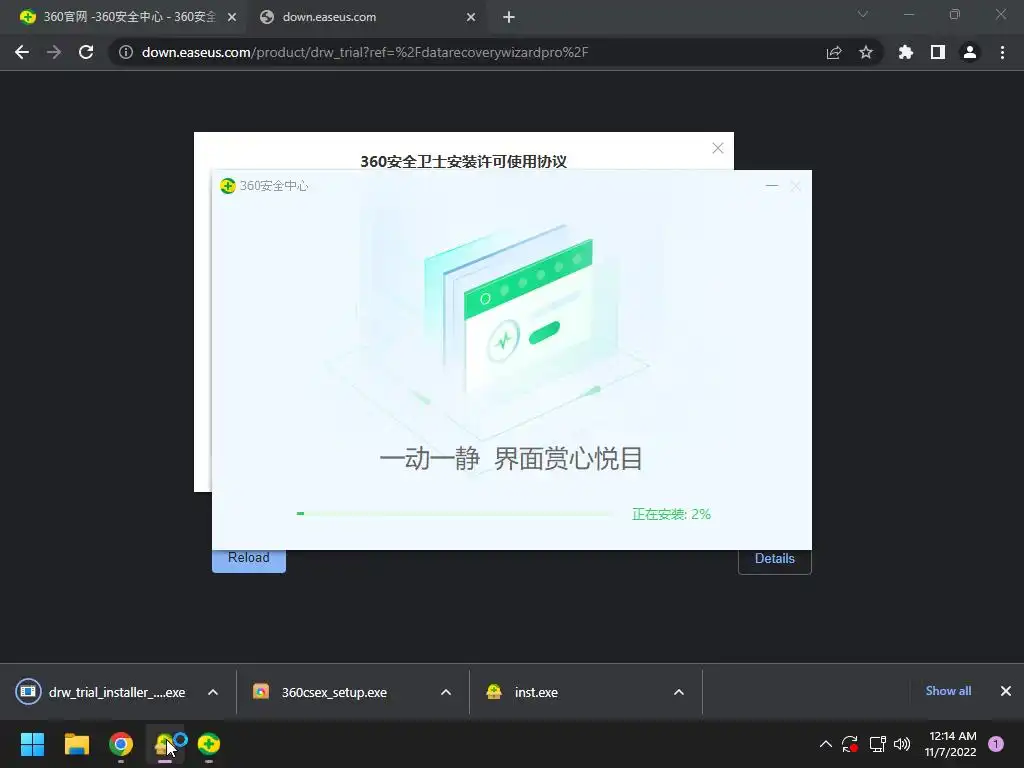Viewport: 1024px width, 768px height.
Task: Expand options for drw_trial_installer download
Action: 213,692
